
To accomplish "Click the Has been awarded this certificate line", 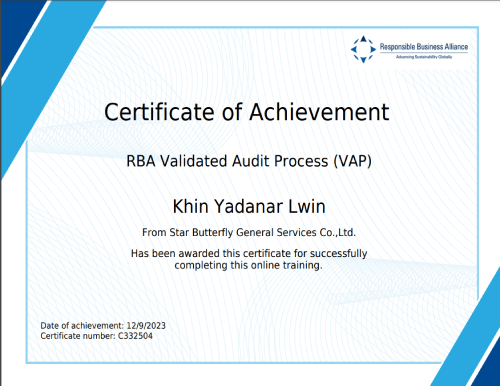I will pos(249,253).
